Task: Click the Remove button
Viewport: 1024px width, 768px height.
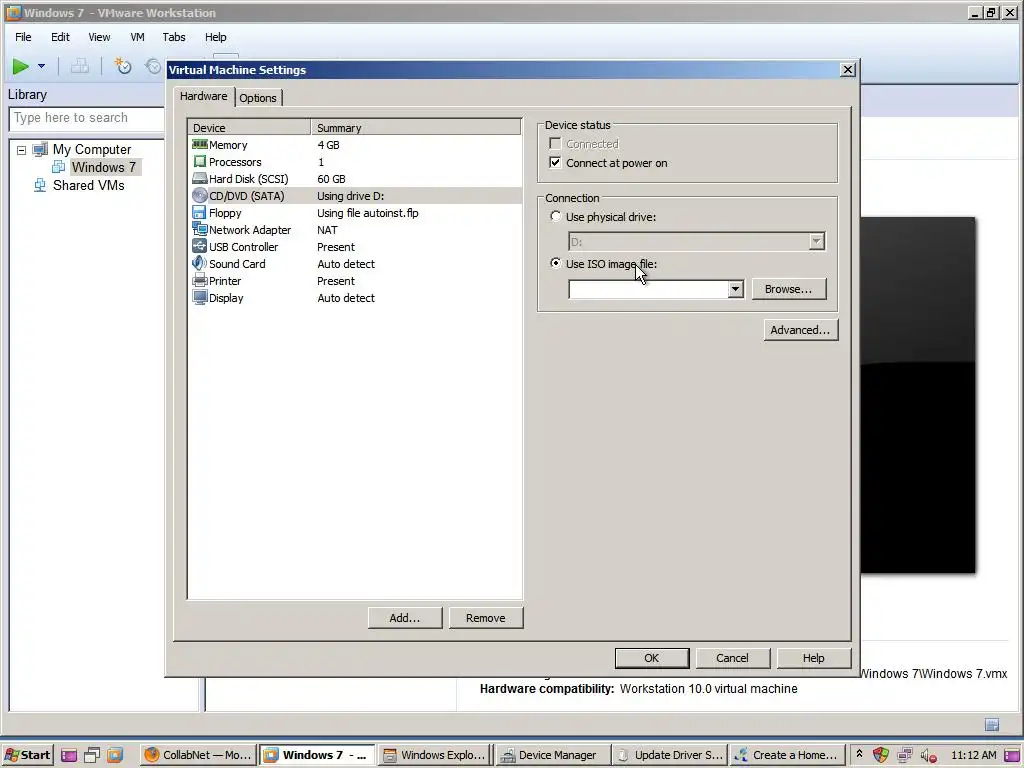Action: tap(486, 618)
